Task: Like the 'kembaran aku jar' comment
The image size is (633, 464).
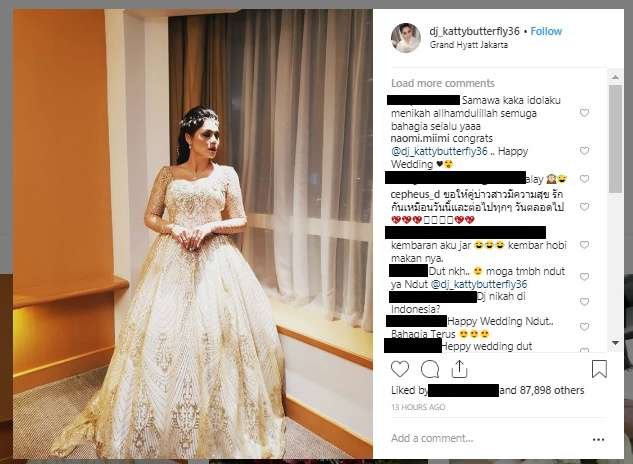Action: pyautogui.click(x=584, y=245)
